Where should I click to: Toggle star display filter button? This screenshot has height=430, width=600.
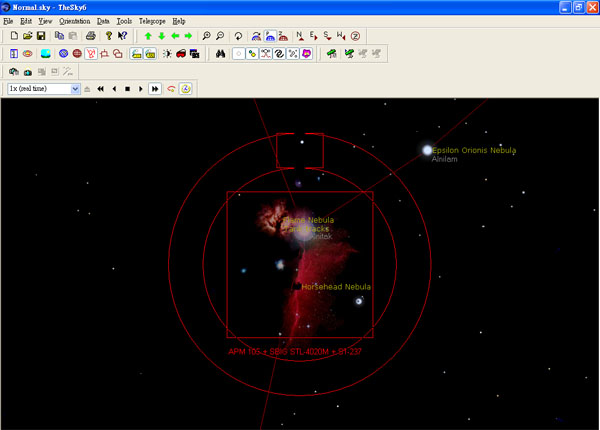(x=238, y=54)
